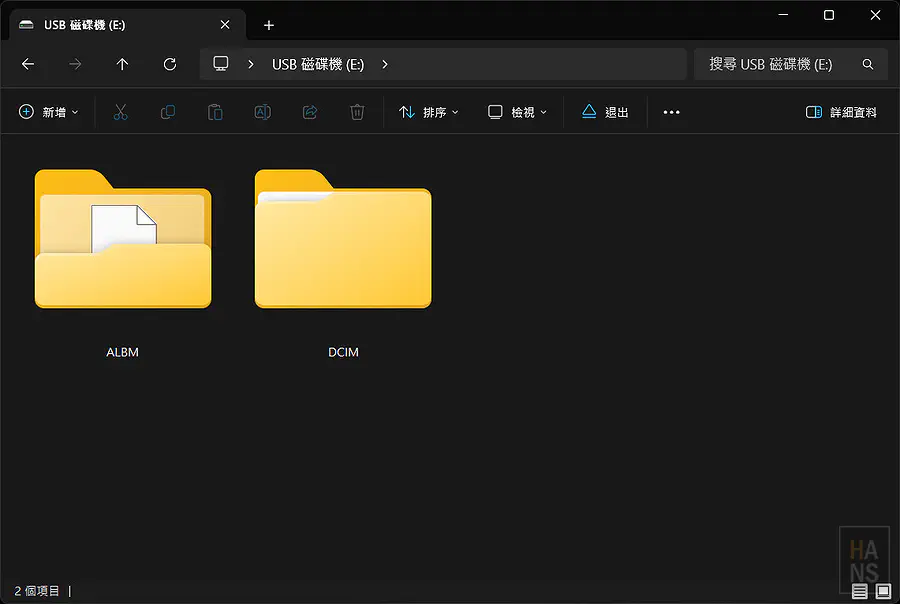Expand the 排序 sort options
This screenshot has height=604, width=900.
pyautogui.click(x=429, y=112)
